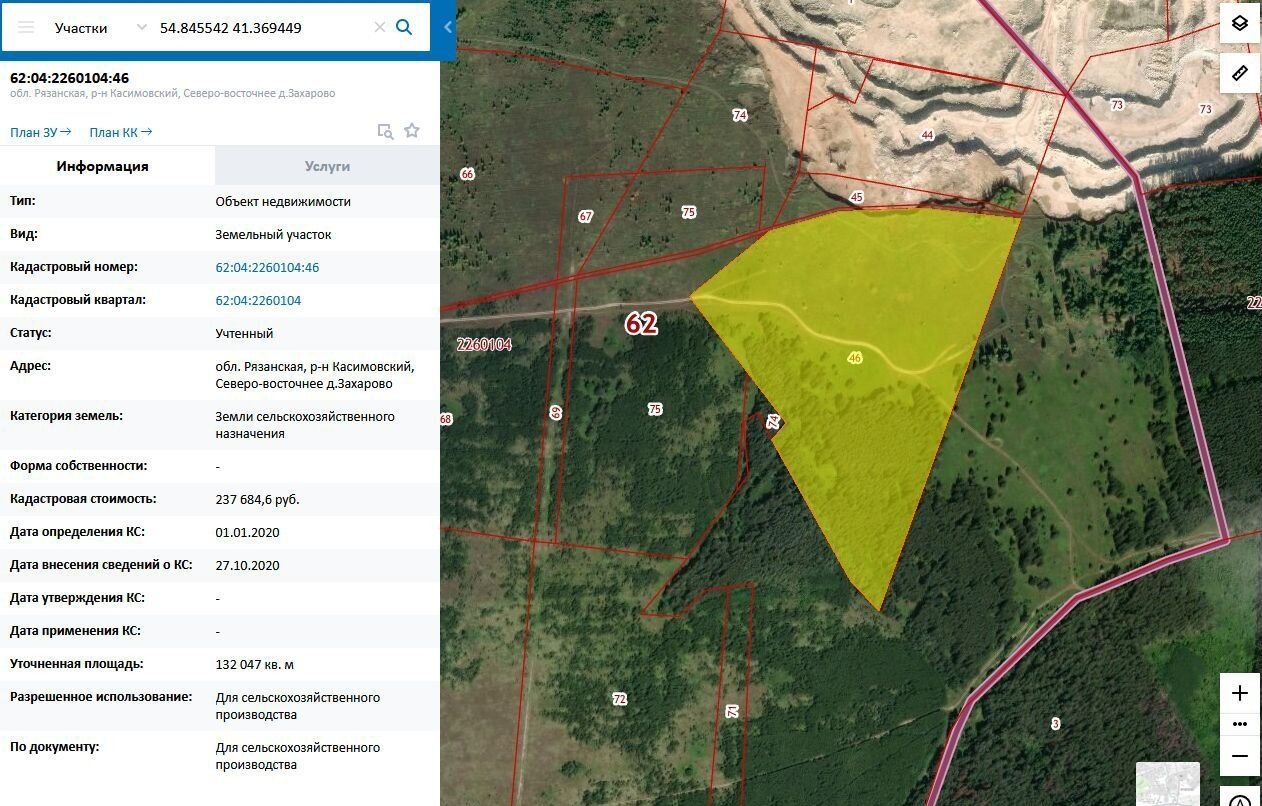Zoom in with the plus button
Image resolution: width=1262 pixels, height=806 pixels.
[1240, 693]
